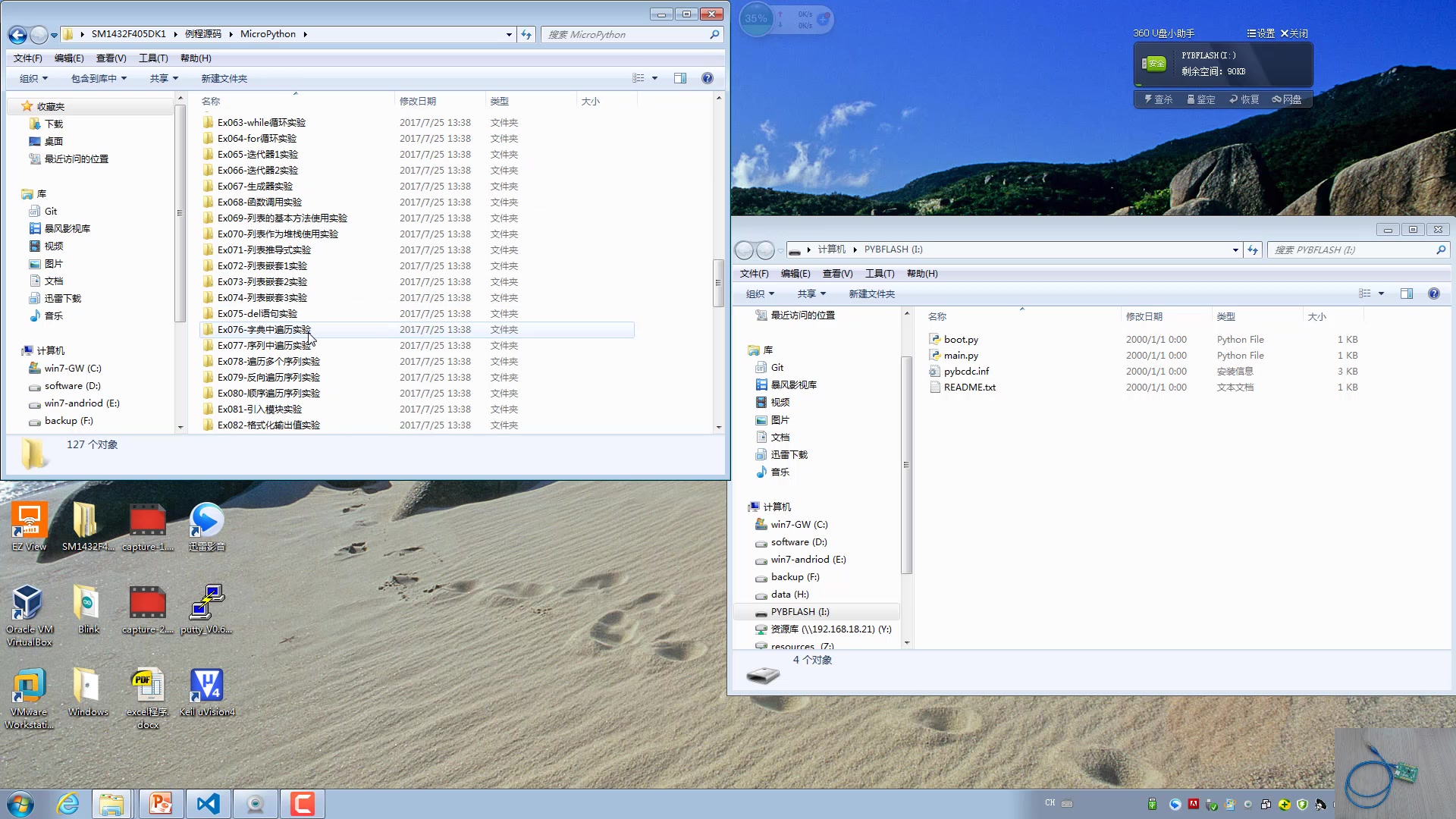The width and height of the screenshot is (1456, 819).
Task: Expand 组织 dropdown in MicroPython window
Action: 33,78
